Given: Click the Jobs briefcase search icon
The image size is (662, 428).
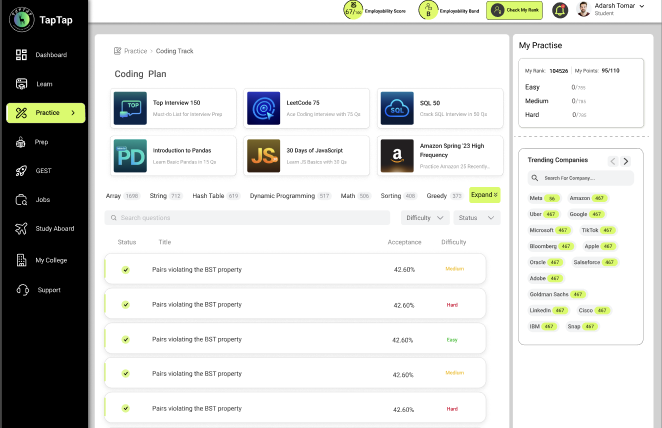Looking at the screenshot, I should coord(21,200).
